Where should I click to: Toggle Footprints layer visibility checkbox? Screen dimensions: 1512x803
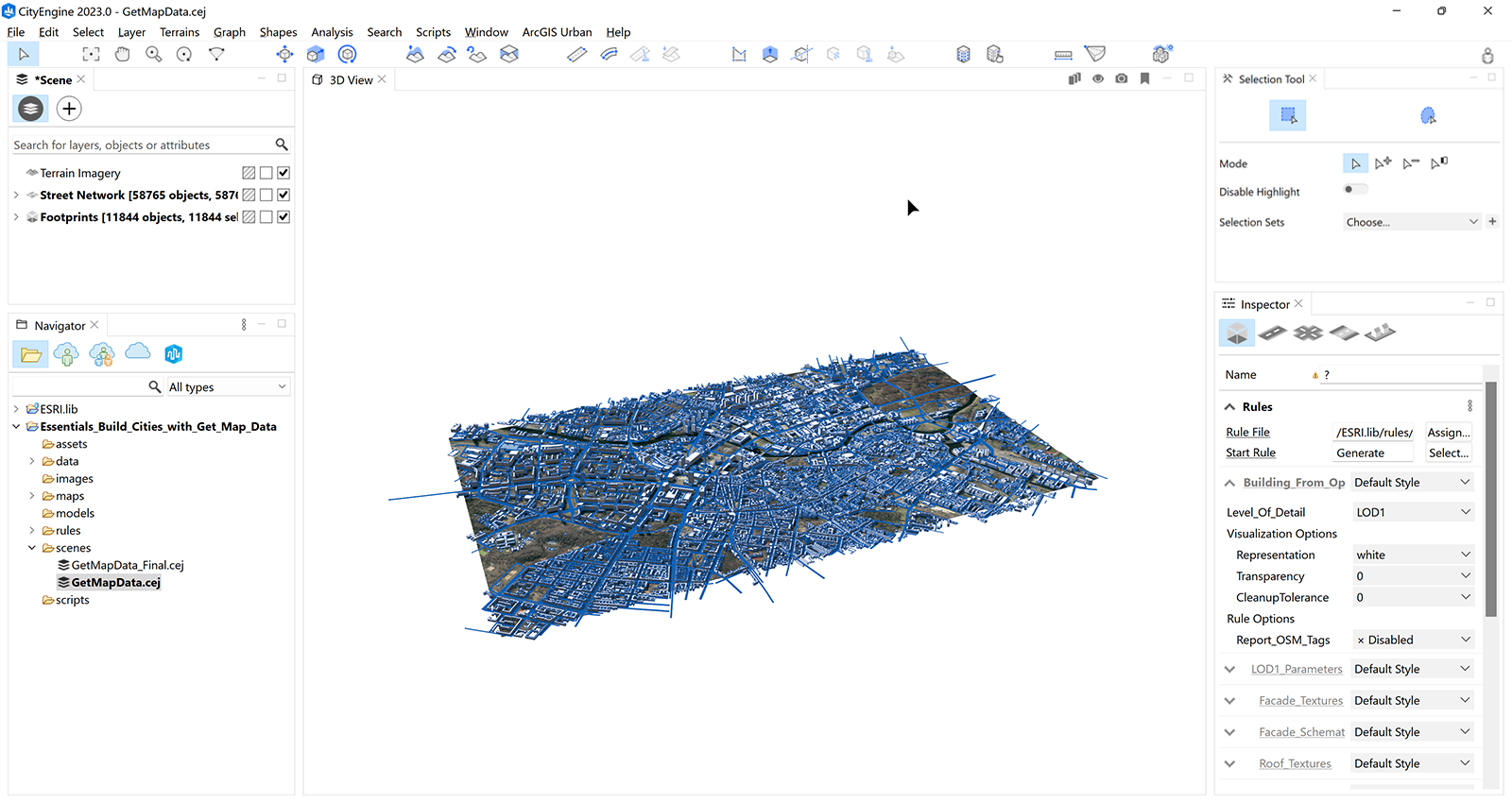(x=283, y=217)
